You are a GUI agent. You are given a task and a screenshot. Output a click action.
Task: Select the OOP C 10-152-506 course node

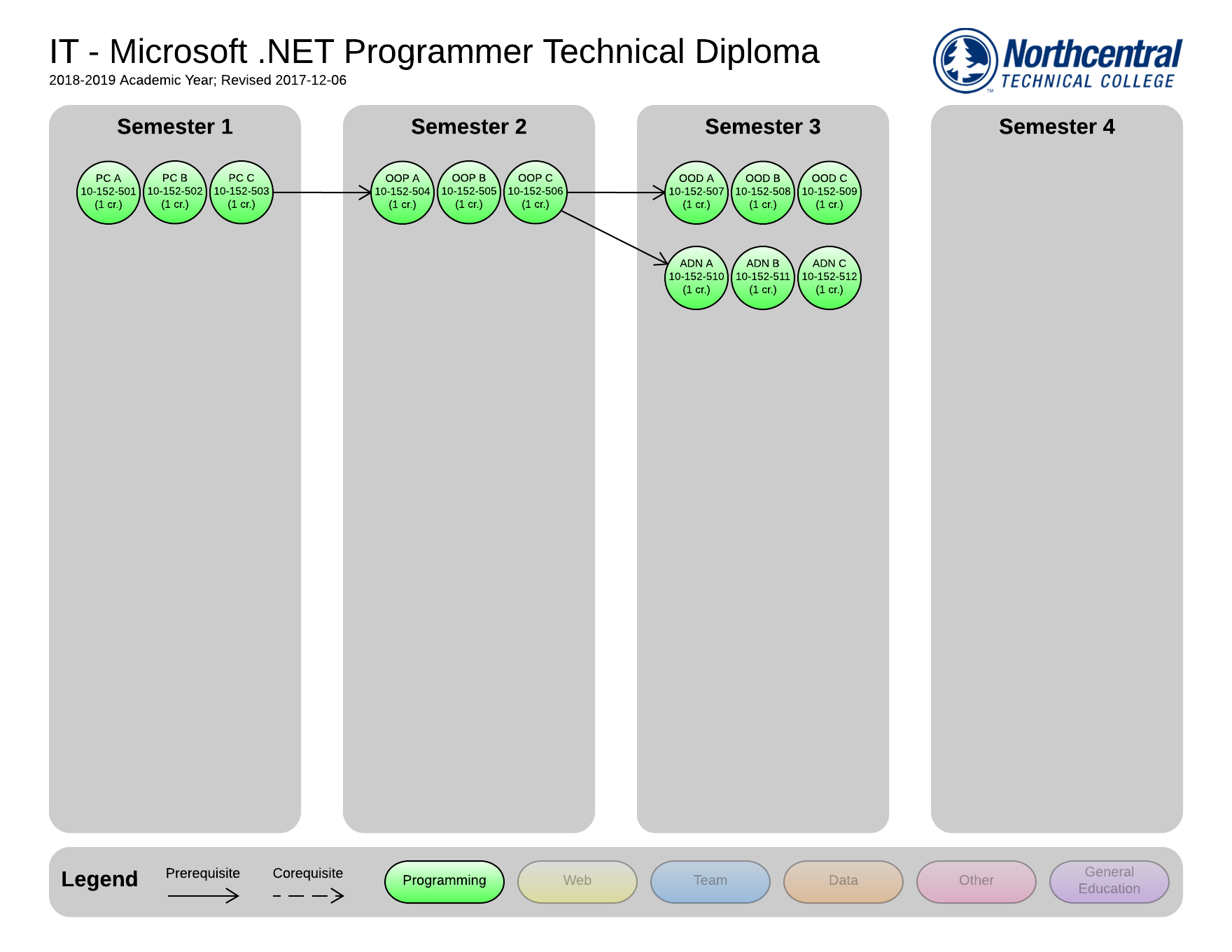click(x=535, y=192)
